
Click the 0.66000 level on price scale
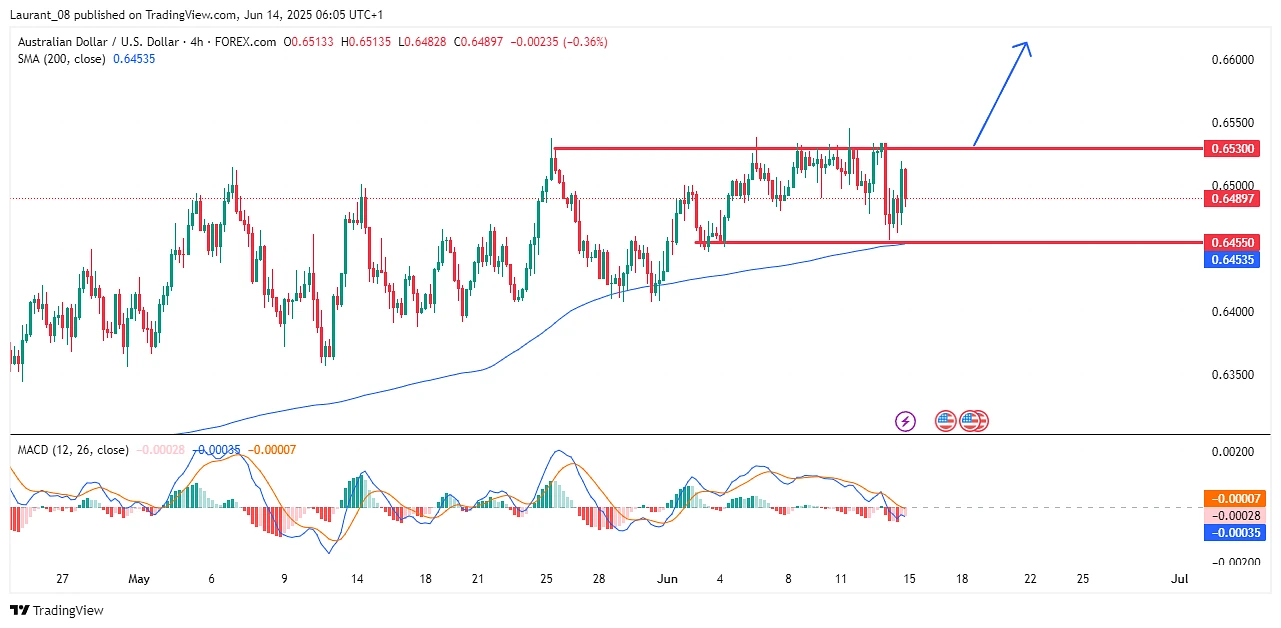(x=1232, y=60)
